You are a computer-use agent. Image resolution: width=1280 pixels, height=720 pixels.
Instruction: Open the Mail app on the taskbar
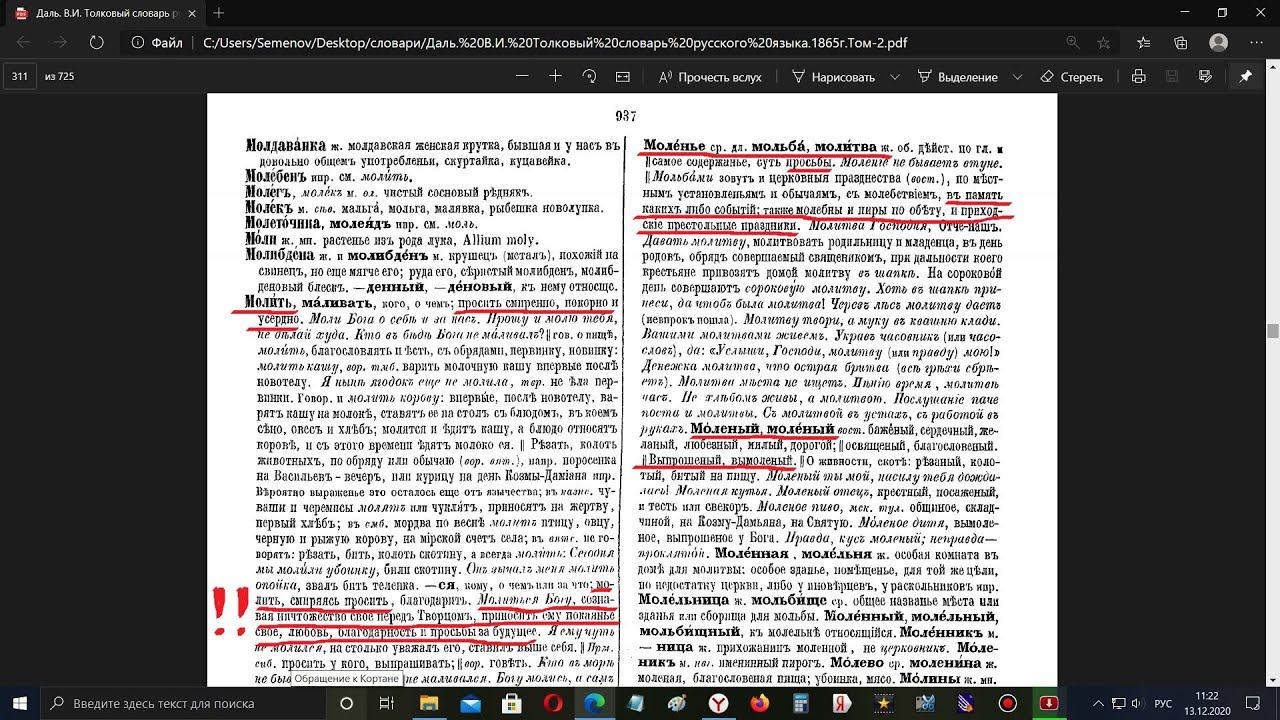(469, 703)
